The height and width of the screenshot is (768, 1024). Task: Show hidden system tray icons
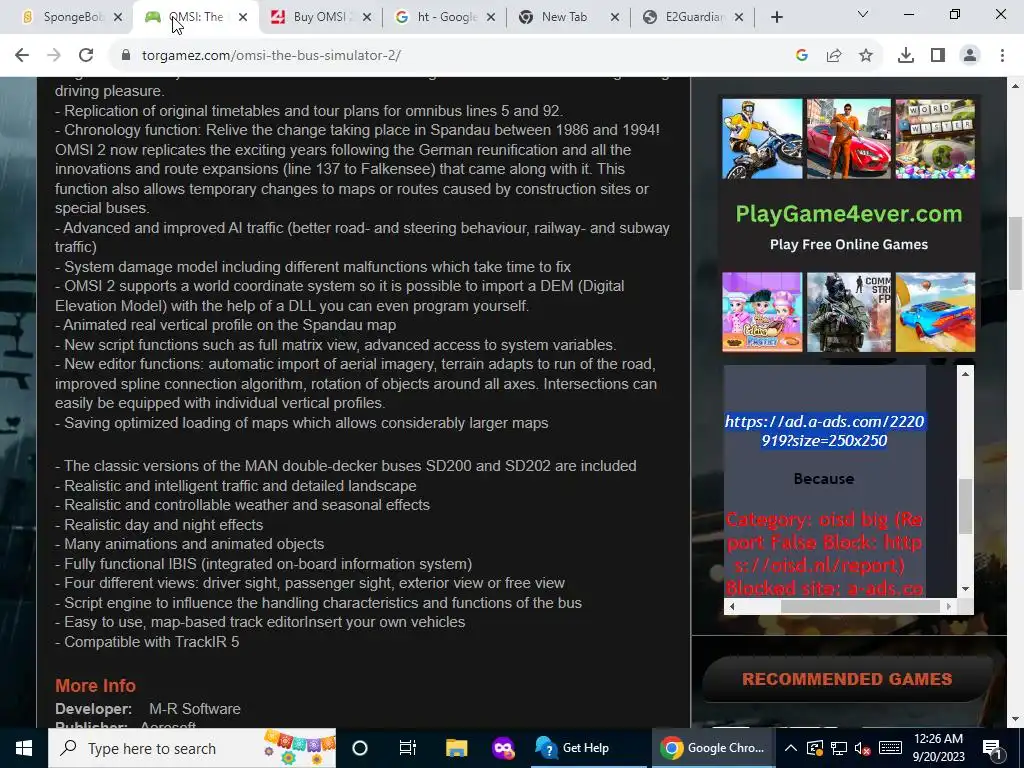pos(790,748)
